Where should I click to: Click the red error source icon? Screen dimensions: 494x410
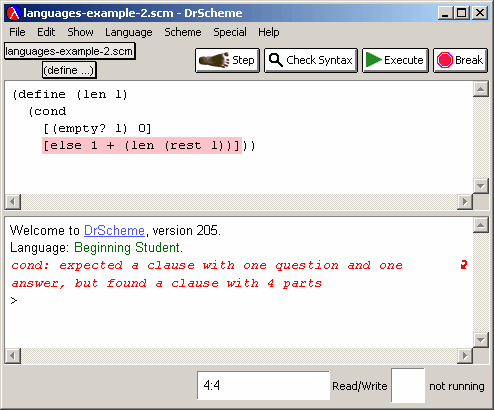464,265
